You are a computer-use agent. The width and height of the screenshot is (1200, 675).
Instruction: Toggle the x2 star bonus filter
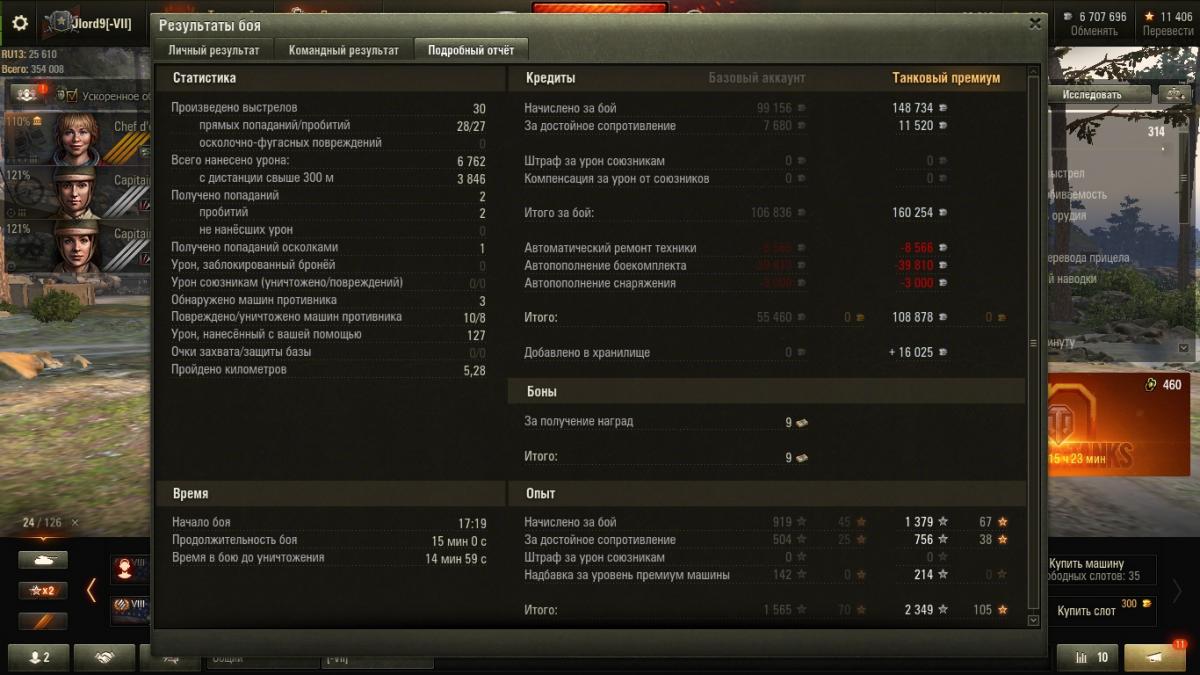(43, 590)
